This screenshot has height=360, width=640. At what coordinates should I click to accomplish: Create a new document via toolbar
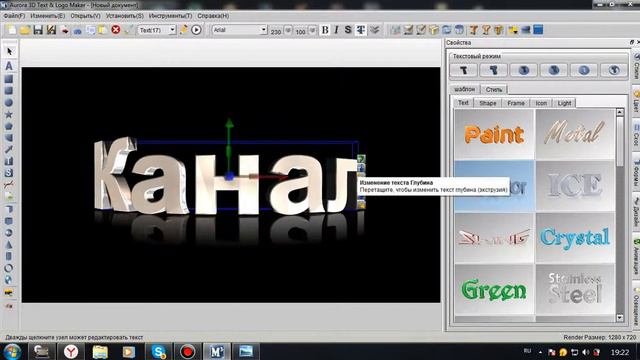click(12, 30)
